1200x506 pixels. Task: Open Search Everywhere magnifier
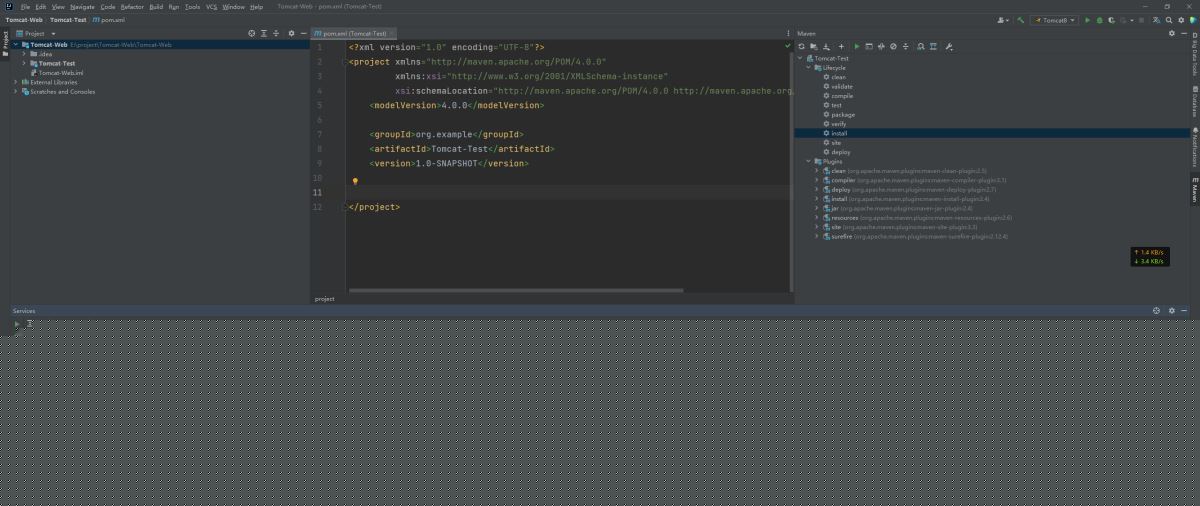(1168, 20)
